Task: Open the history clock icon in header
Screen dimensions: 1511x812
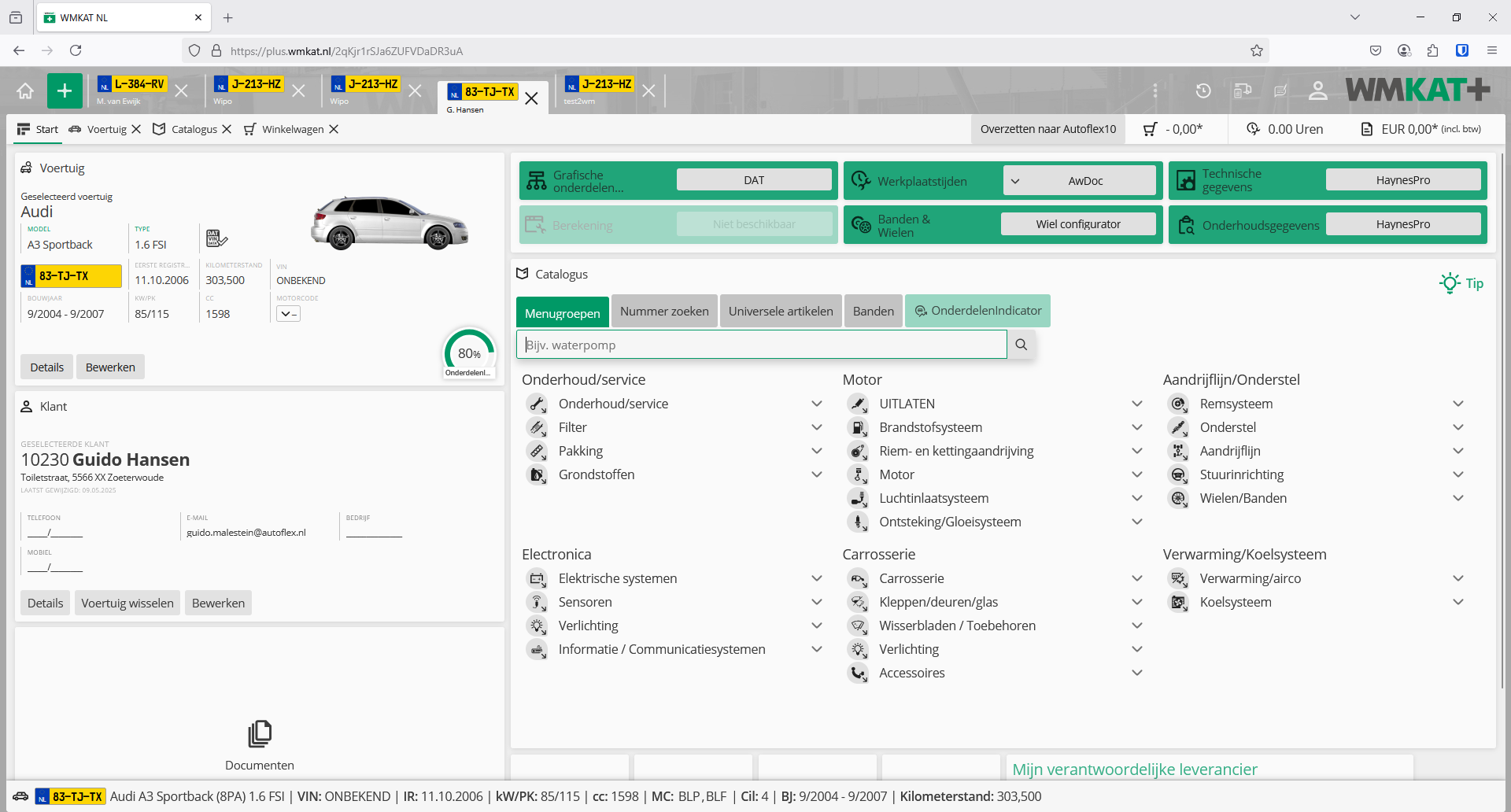Action: tap(1203, 91)
